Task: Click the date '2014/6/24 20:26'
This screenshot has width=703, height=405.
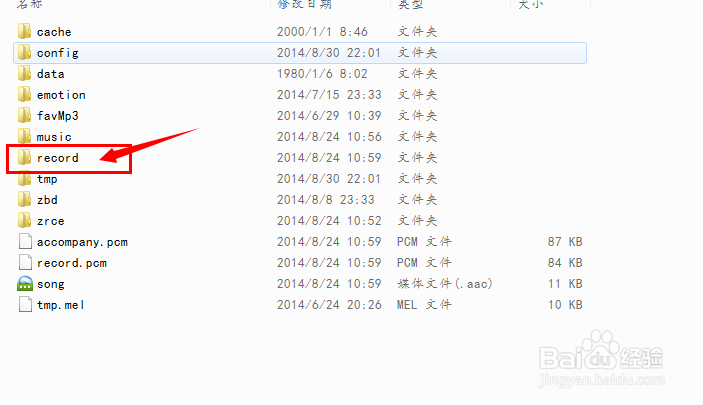Action: point(330,305)
